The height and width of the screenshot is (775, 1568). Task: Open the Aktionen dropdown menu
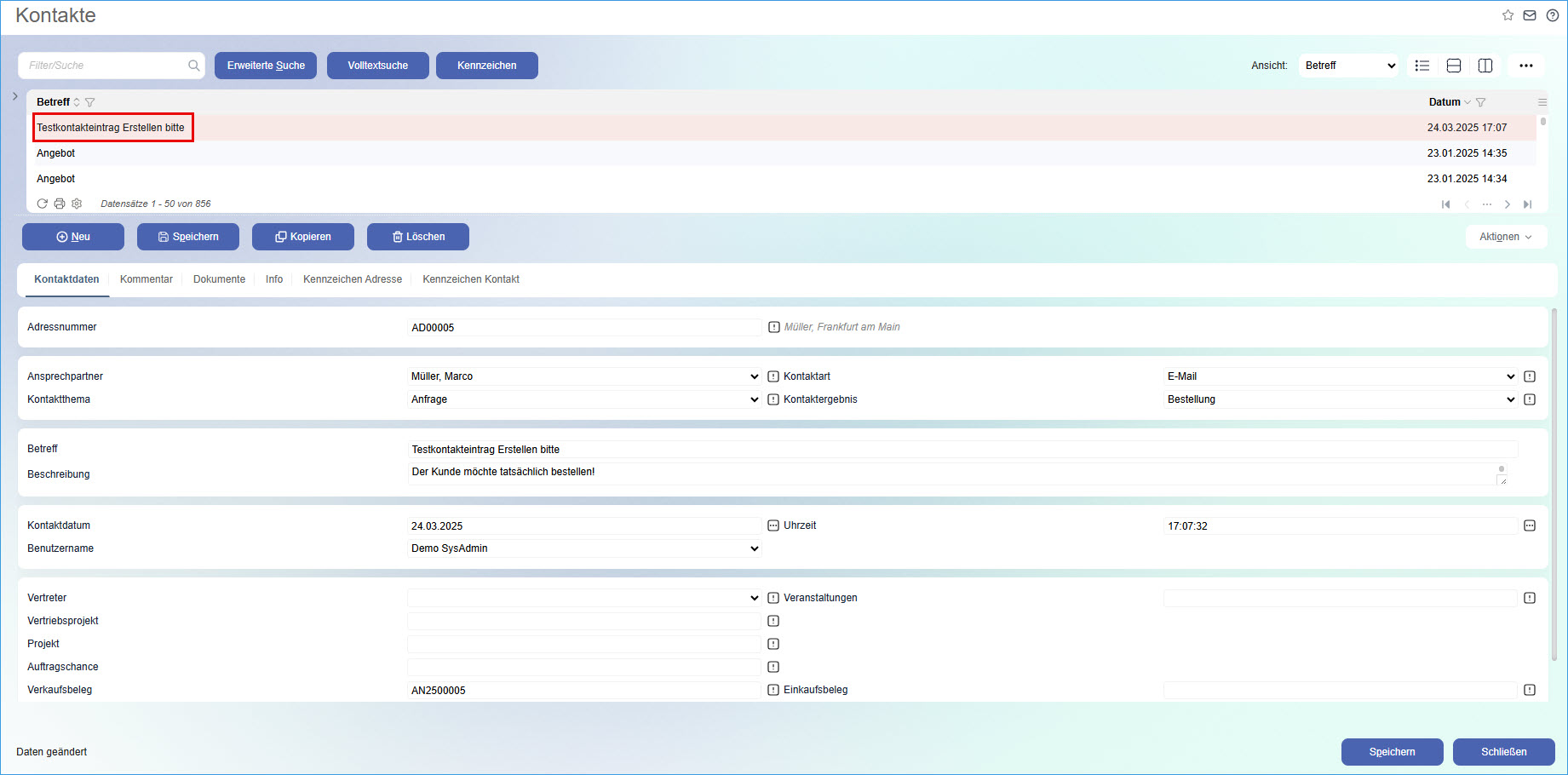1505,237
